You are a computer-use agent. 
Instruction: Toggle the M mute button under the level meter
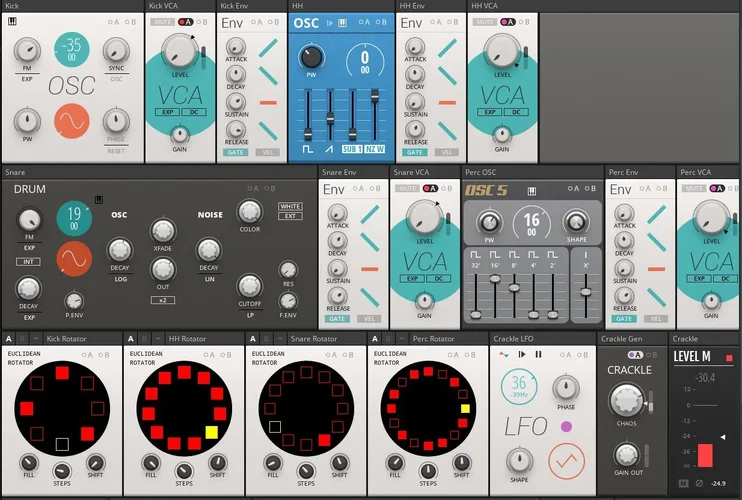(x=683, y=483)
